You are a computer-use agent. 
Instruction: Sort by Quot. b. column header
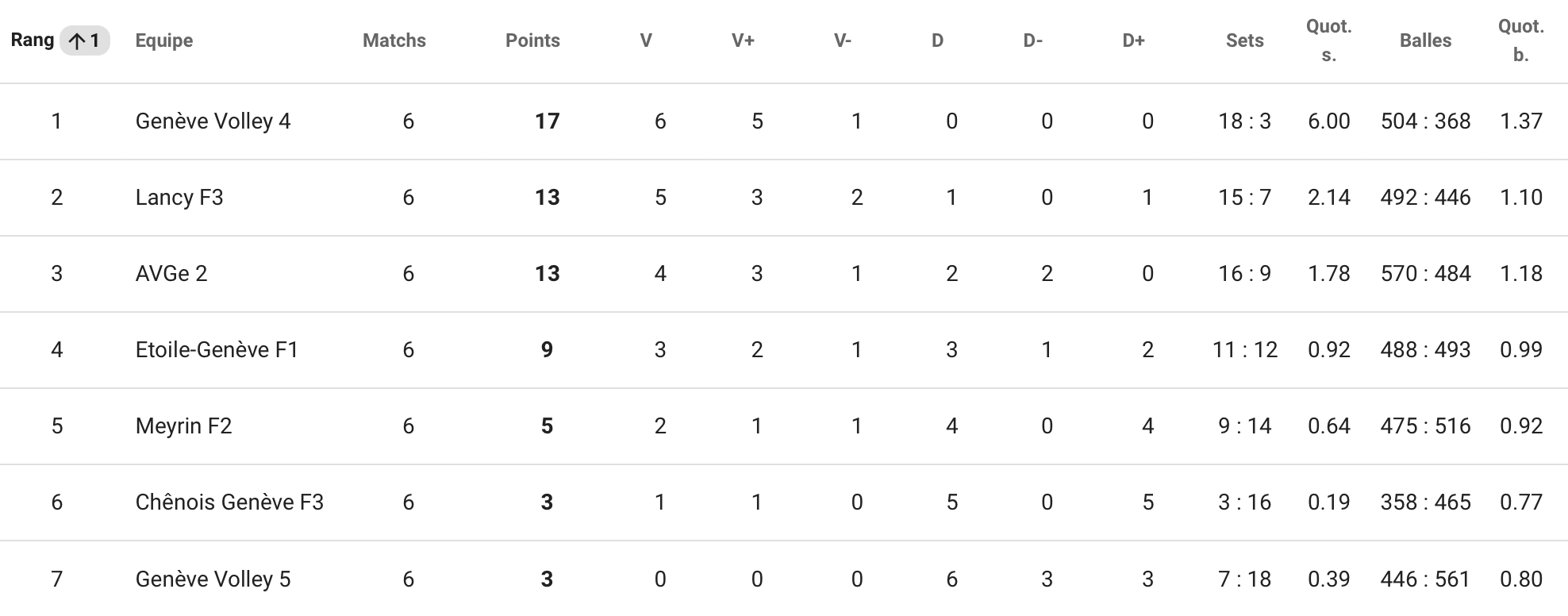(x=1521, y=40)
